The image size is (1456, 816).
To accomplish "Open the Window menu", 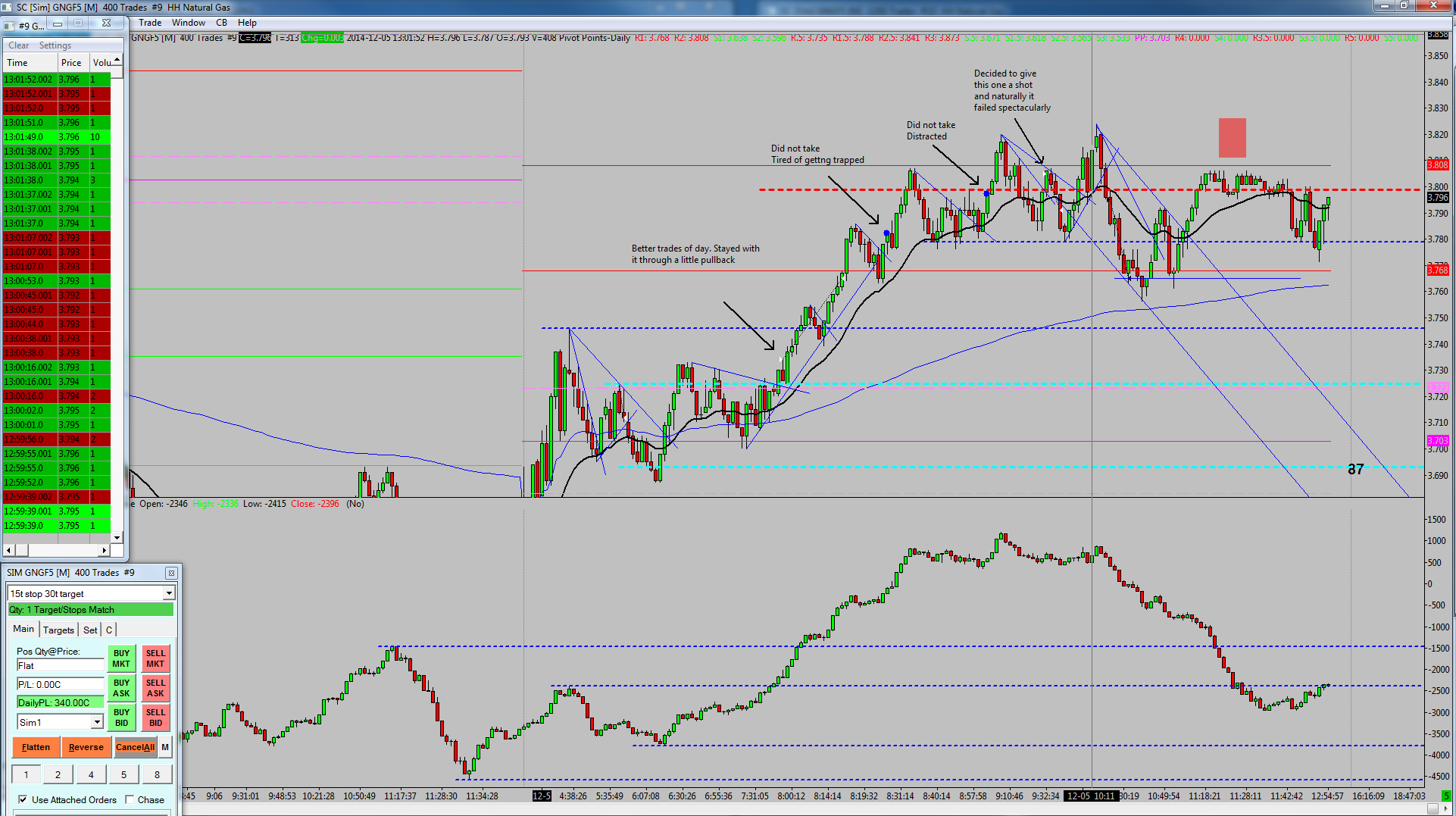I will (x=189, y=23).
